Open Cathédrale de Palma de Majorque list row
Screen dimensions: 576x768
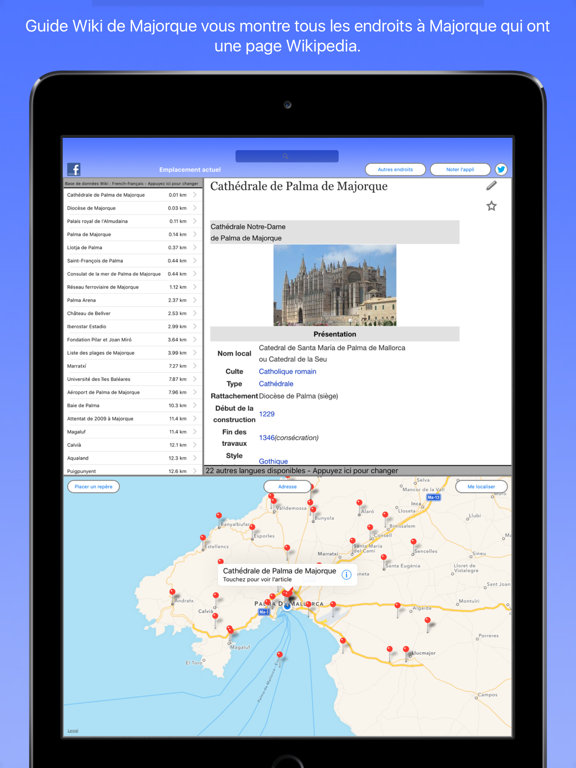(133, 195)
